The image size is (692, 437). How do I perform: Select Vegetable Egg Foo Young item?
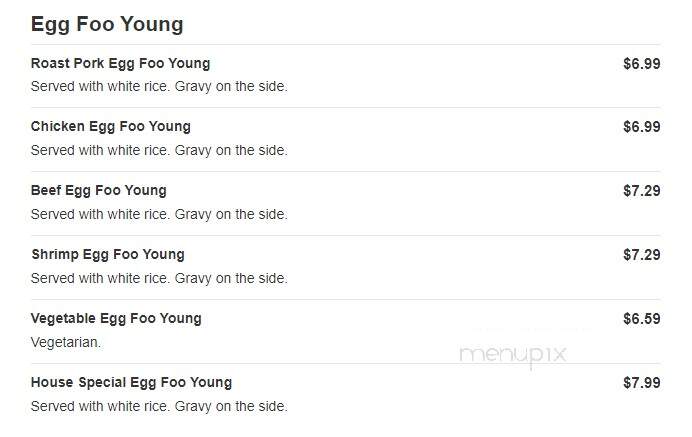pyautogui.click(x=116, y=319)
